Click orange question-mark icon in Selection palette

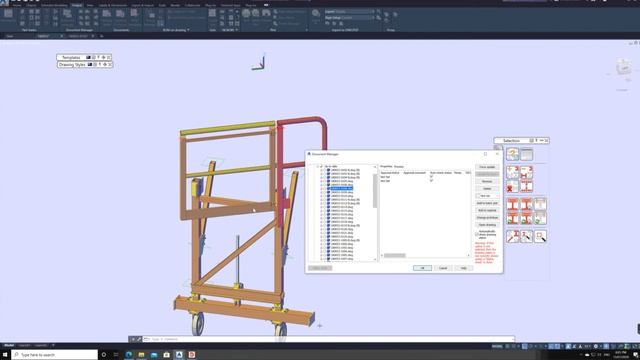513,154
